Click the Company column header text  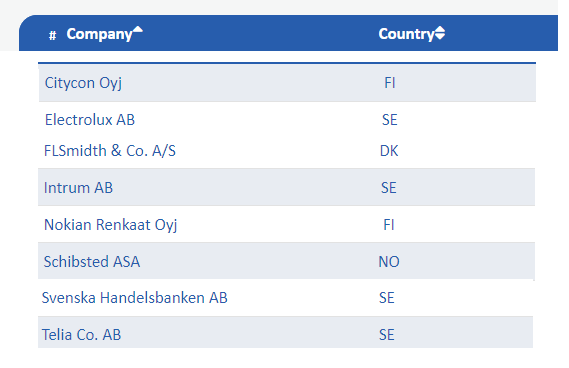99,34
